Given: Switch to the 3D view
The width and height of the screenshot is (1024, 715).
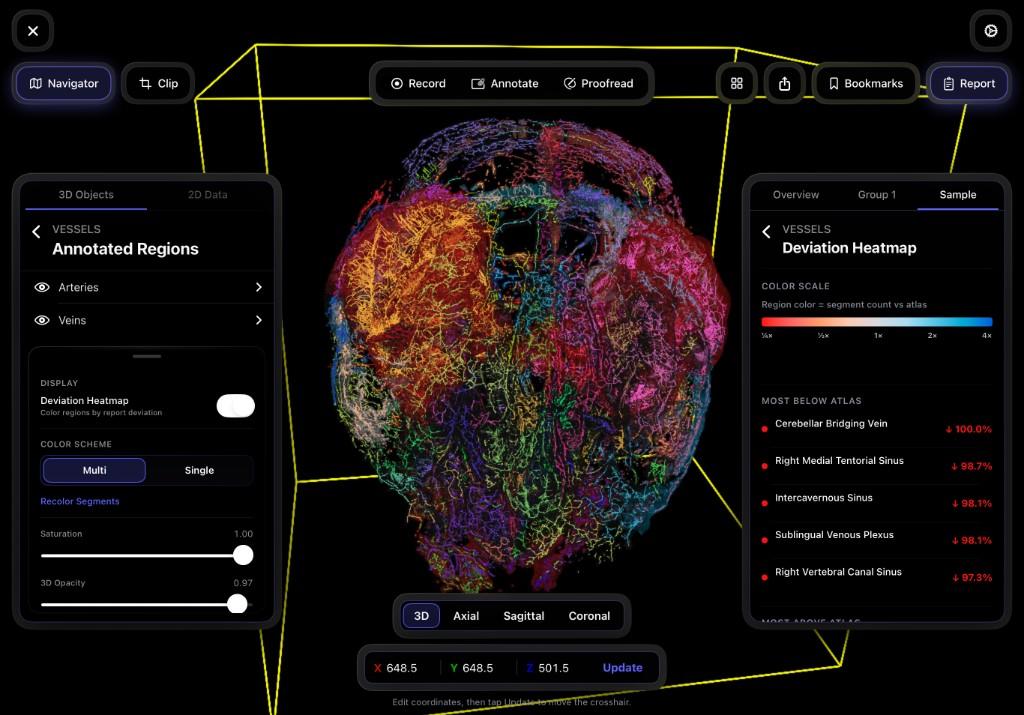Looking at the screenshot, I should tap(421, 616).
